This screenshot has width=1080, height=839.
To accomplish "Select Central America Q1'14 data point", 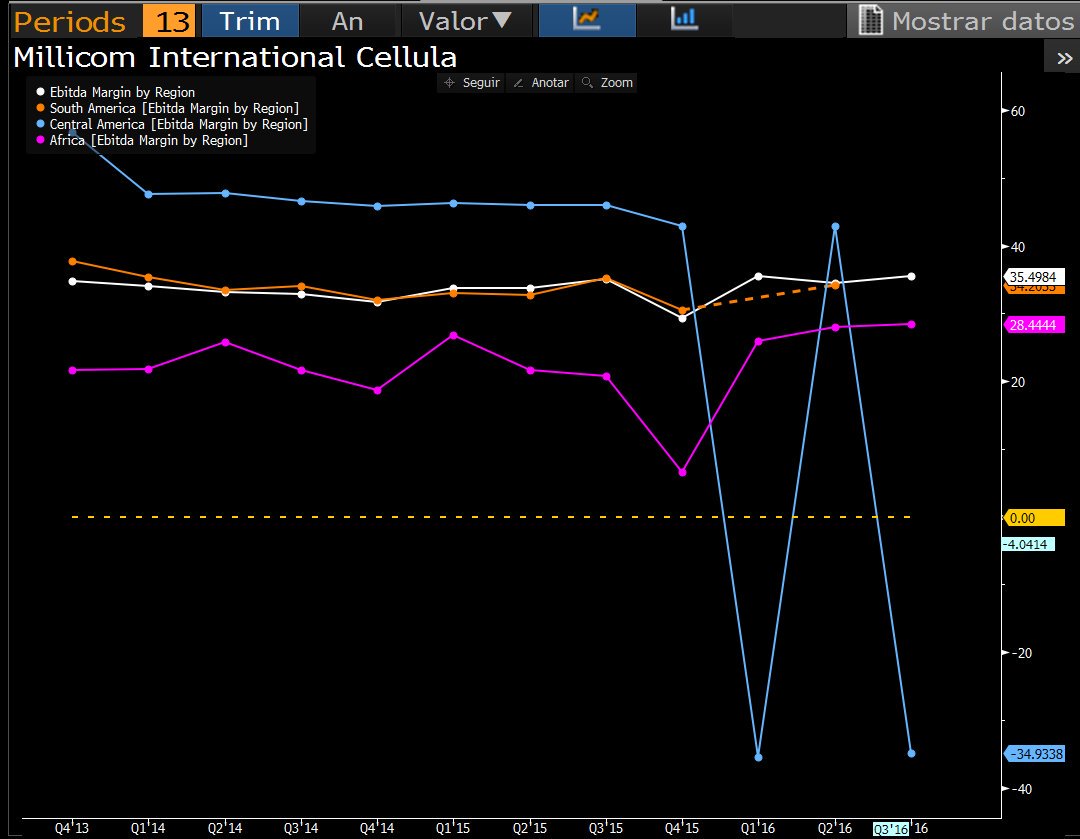I will point(148,194).
